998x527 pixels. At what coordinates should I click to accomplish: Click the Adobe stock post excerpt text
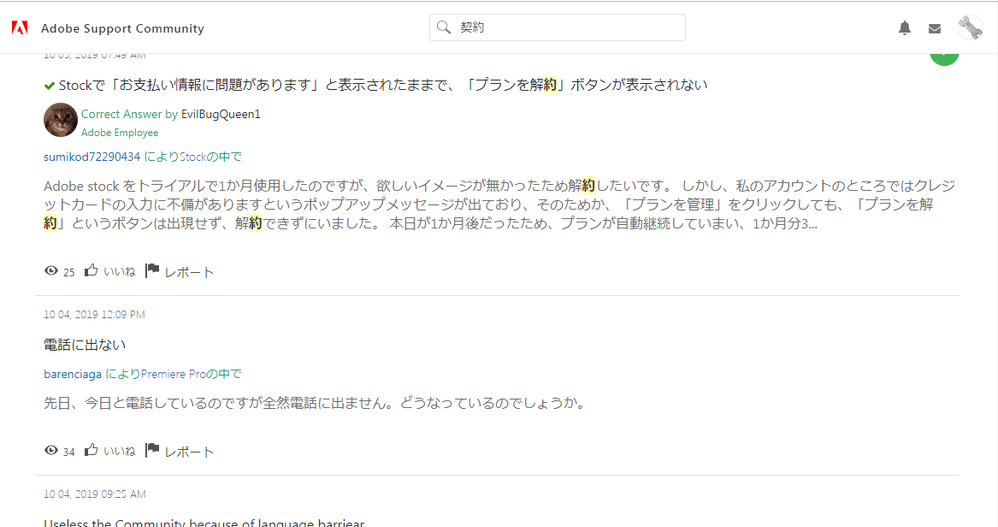point(499,204)
